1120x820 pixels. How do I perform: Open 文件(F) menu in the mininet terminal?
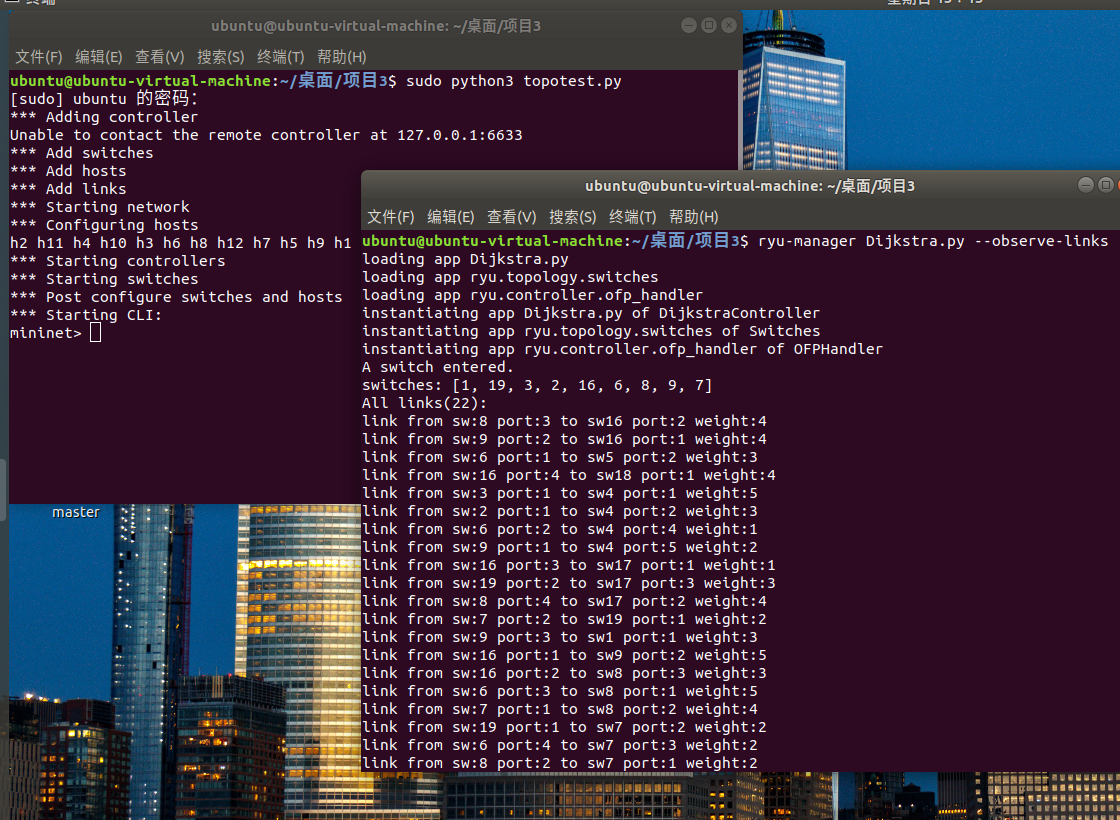pos(39,57)
